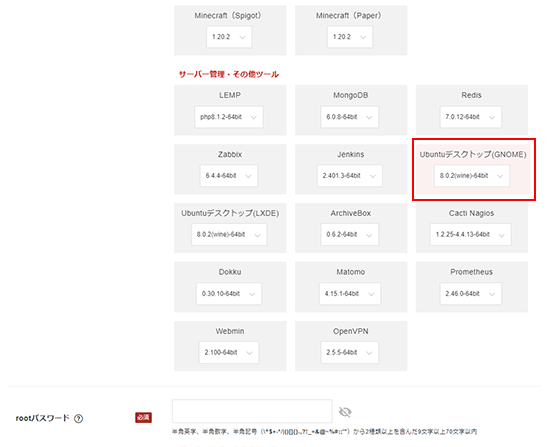
Task: Open Zabbix 6.4.4-64bit dropdown
Action: point(229,175)
